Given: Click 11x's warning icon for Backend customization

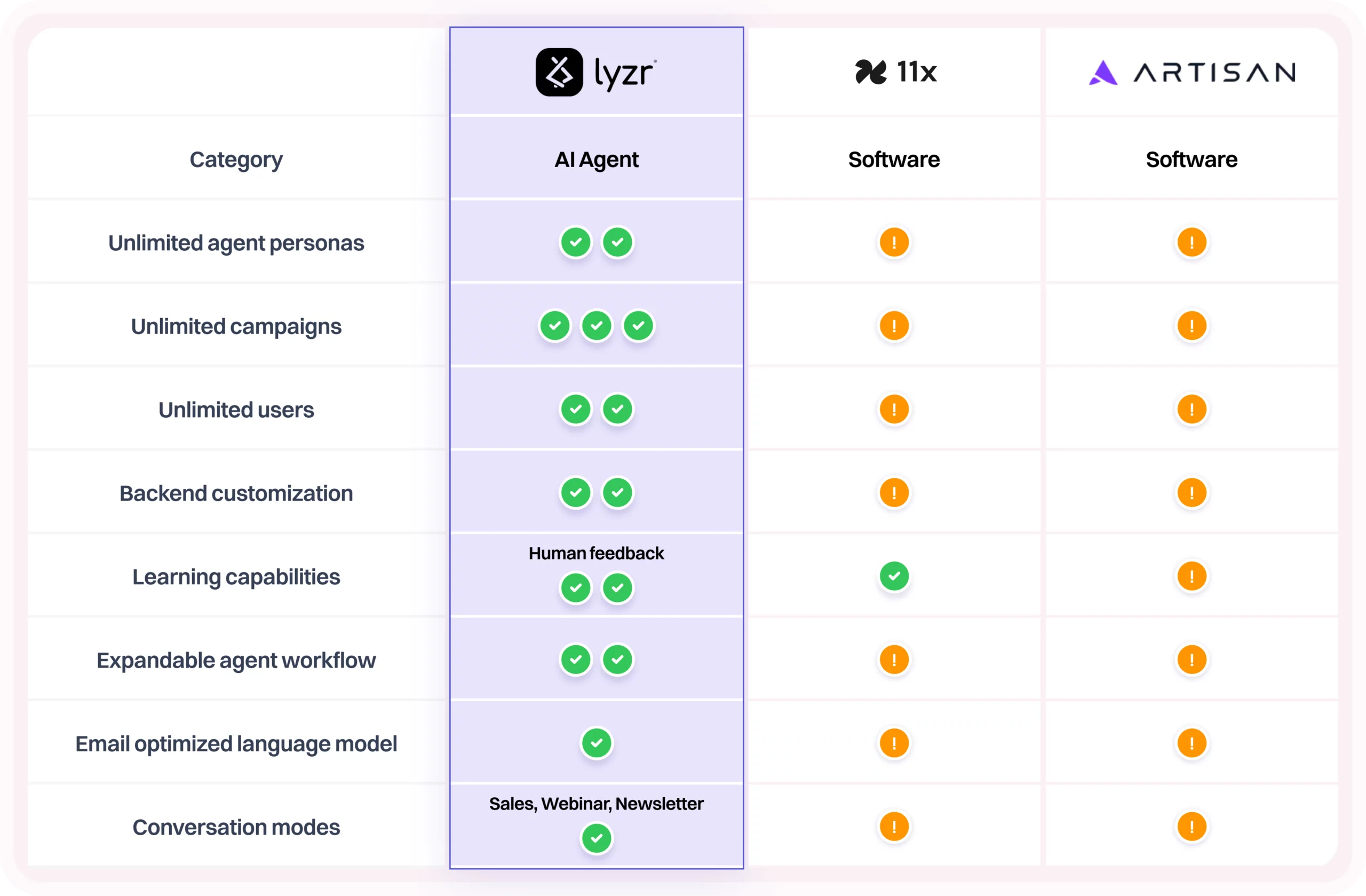Looking at the screenshot, I should pyautogui.click(x=894, y=493).
